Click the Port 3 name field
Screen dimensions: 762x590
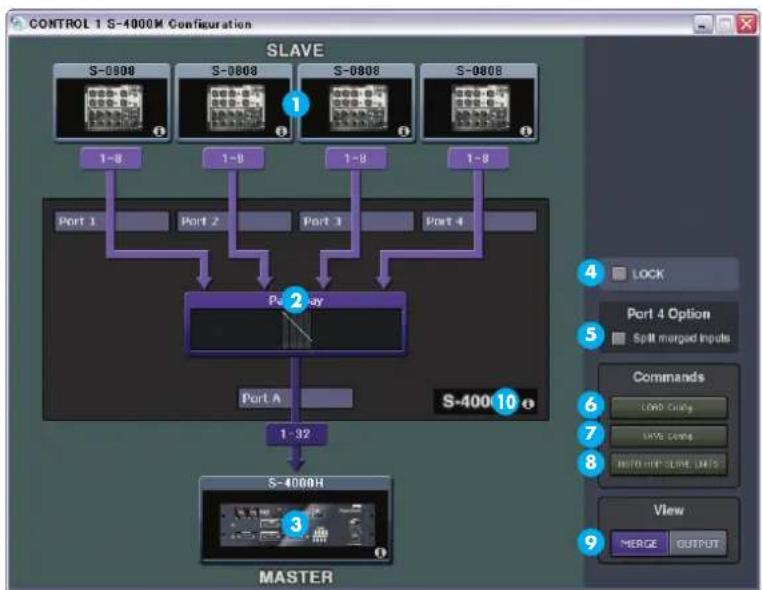(x=357, y=222)
